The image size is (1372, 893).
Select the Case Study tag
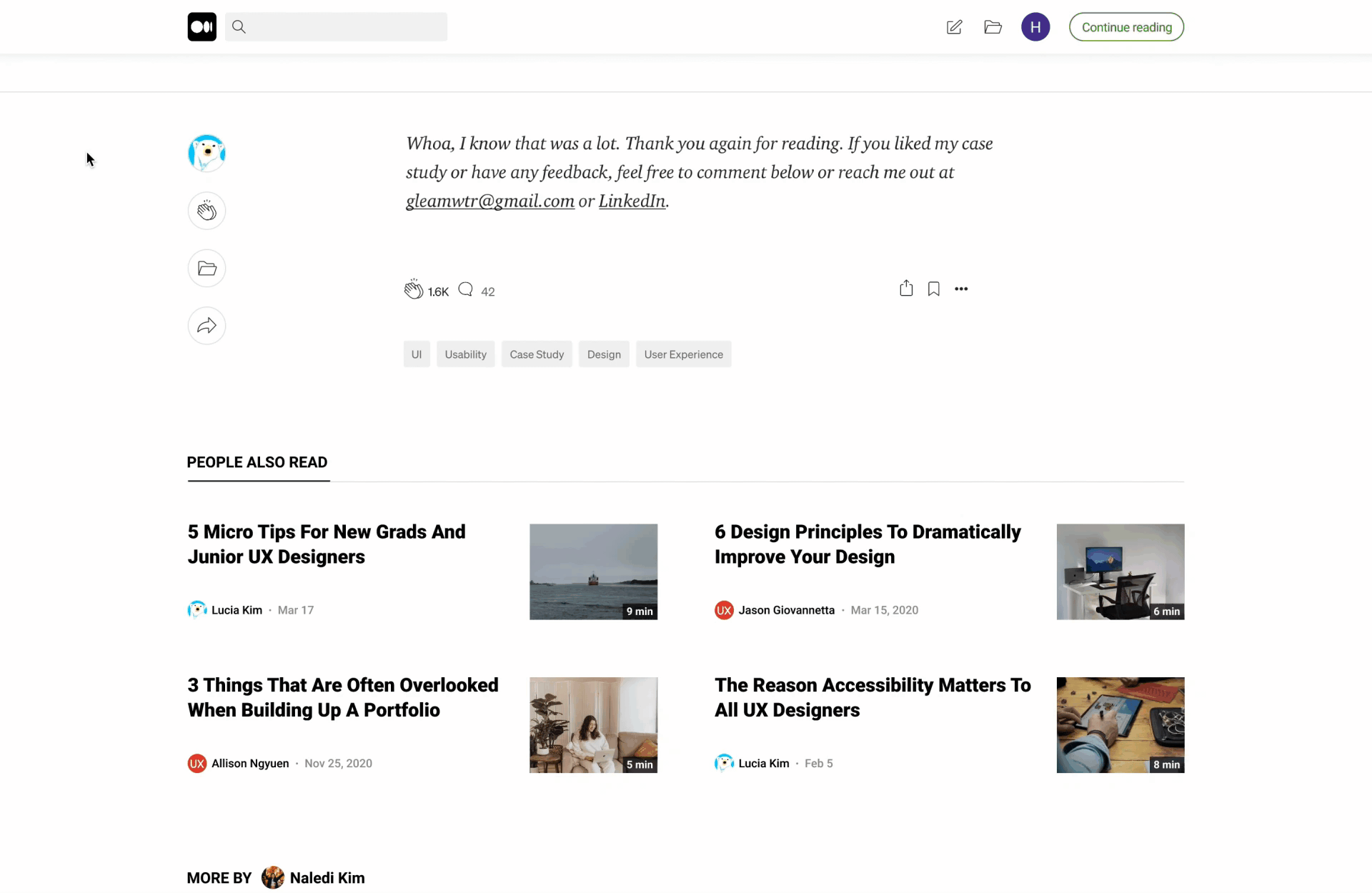click(537, 354)
